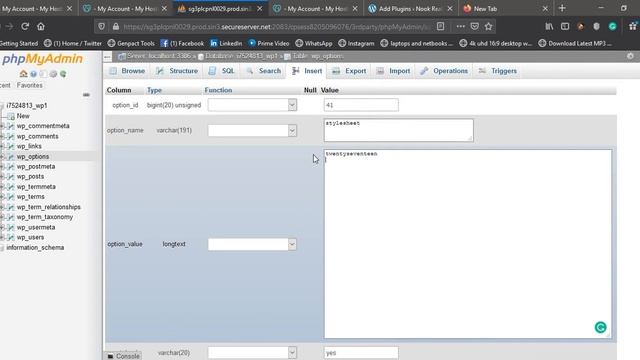
Task: Open phpMyAdmin documentation help icon
Action: pos(33,74)
